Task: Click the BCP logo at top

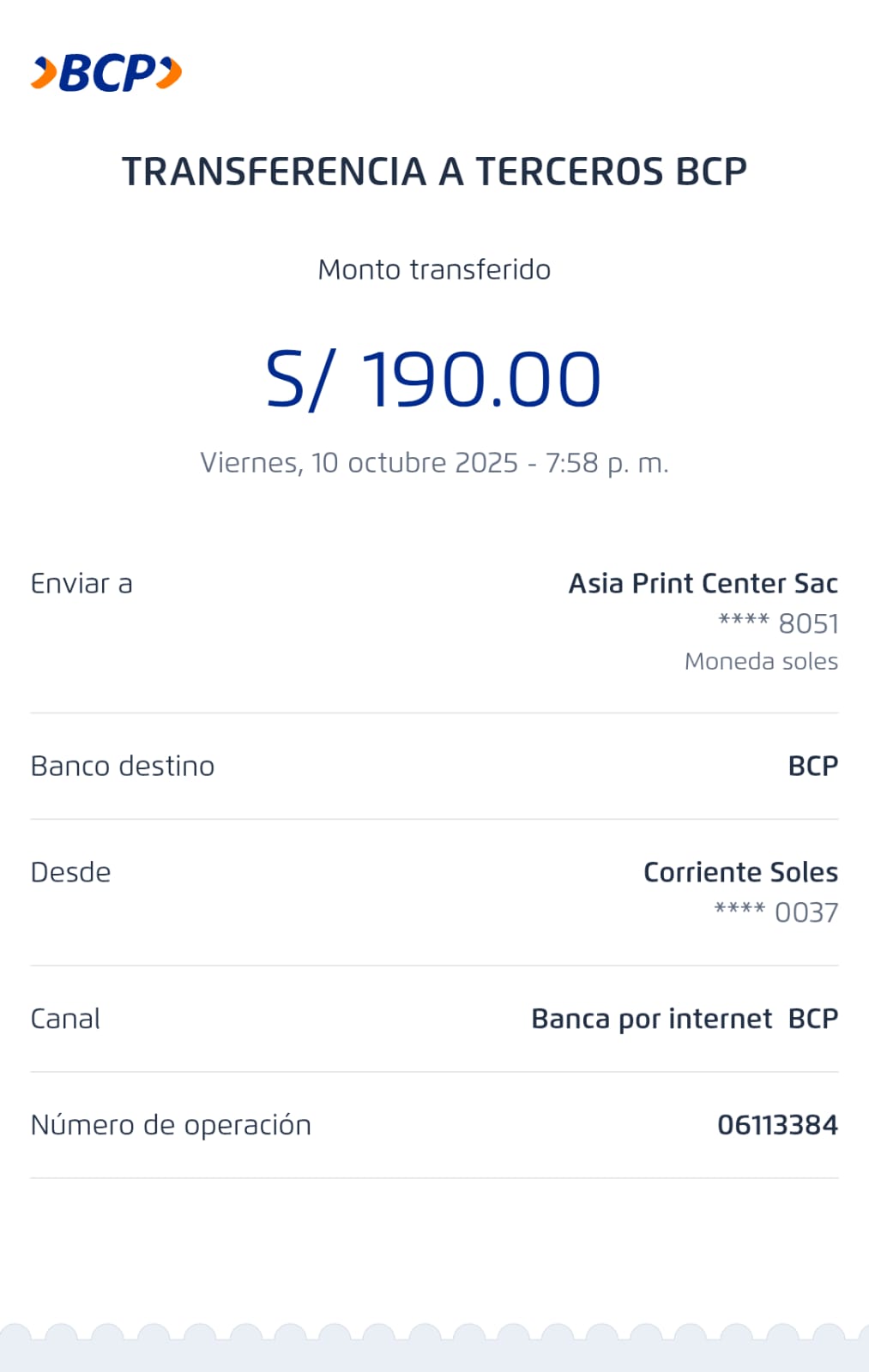Action: tap(106, 73)
